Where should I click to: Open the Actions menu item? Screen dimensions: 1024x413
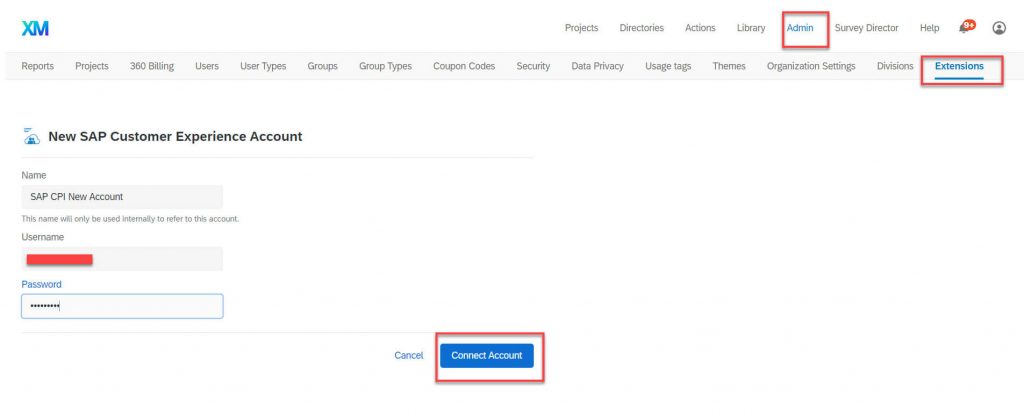point(700,28)
